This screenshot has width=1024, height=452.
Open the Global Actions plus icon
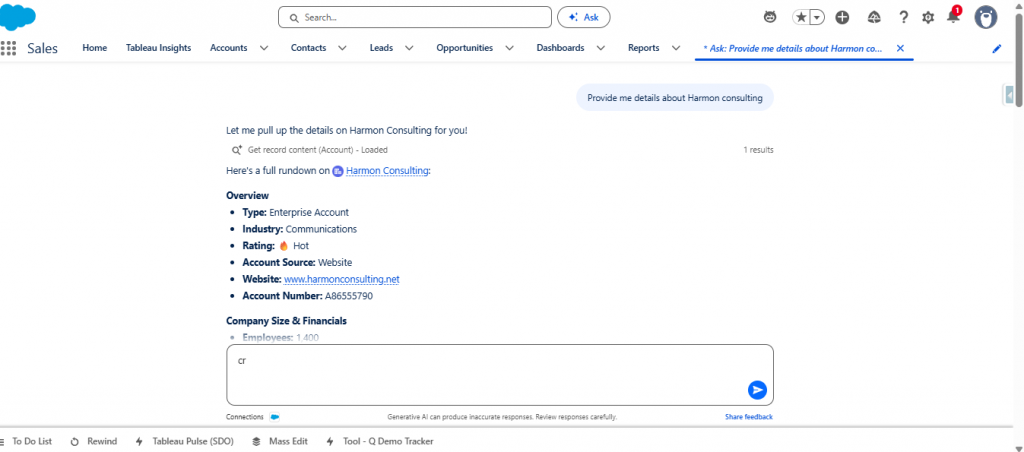842,18
